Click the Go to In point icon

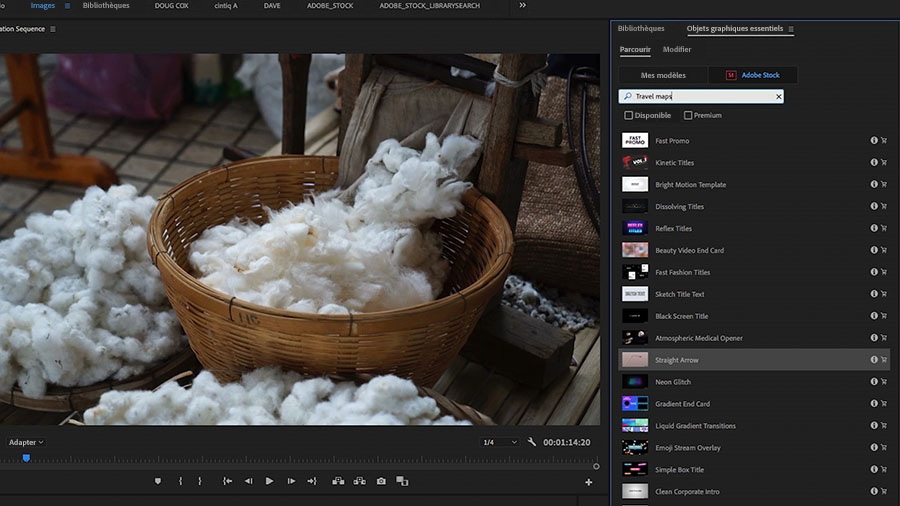(227, 481)
